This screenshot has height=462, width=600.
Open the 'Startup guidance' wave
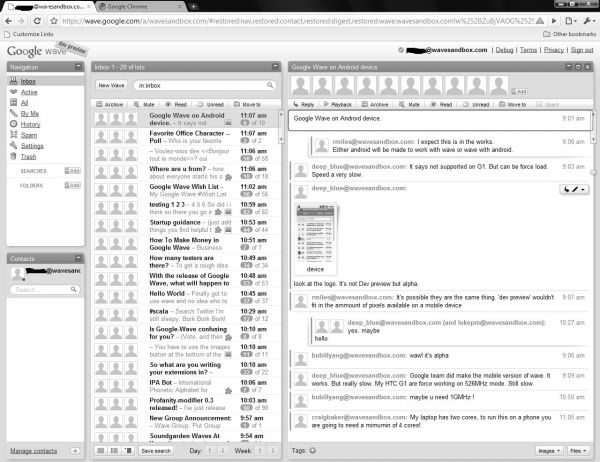[186, 226]
